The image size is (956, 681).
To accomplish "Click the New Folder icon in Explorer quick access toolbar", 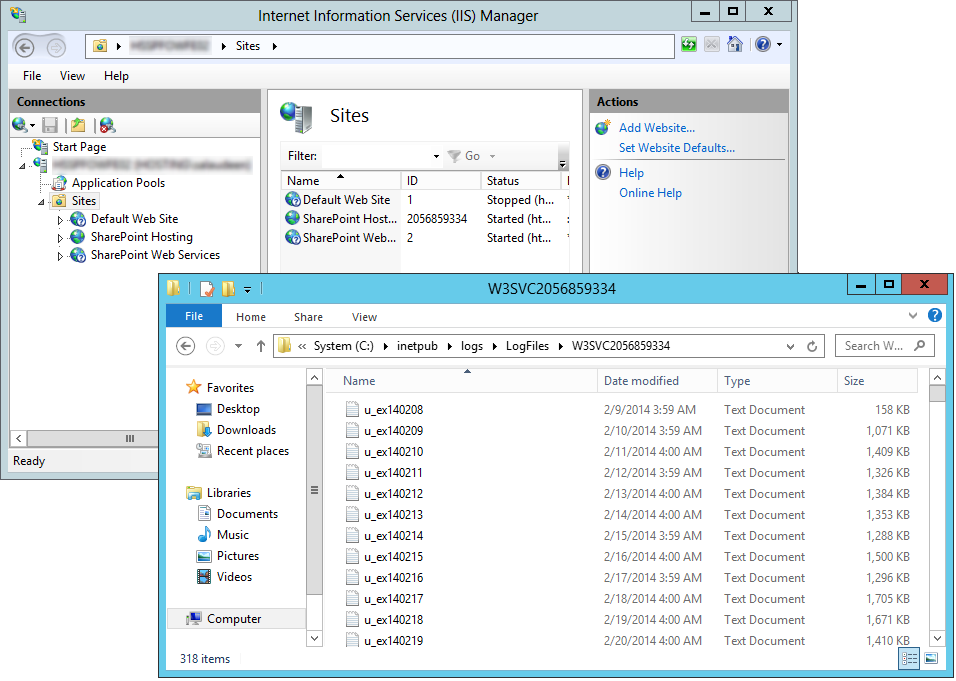I will click(228, 288).
